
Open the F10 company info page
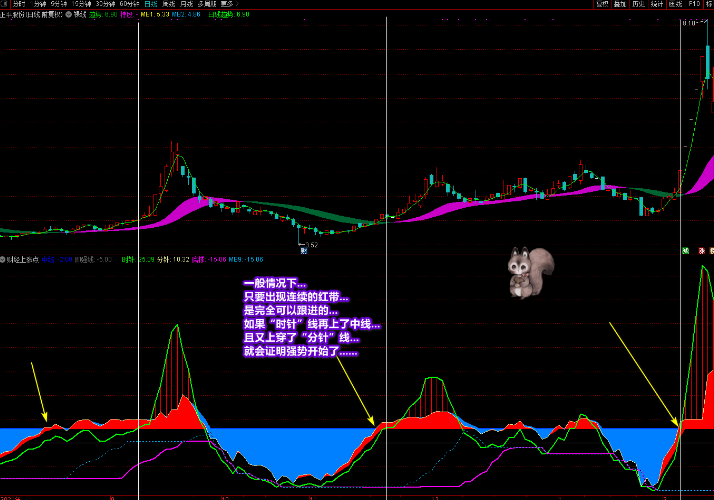(x=692, y=4)
